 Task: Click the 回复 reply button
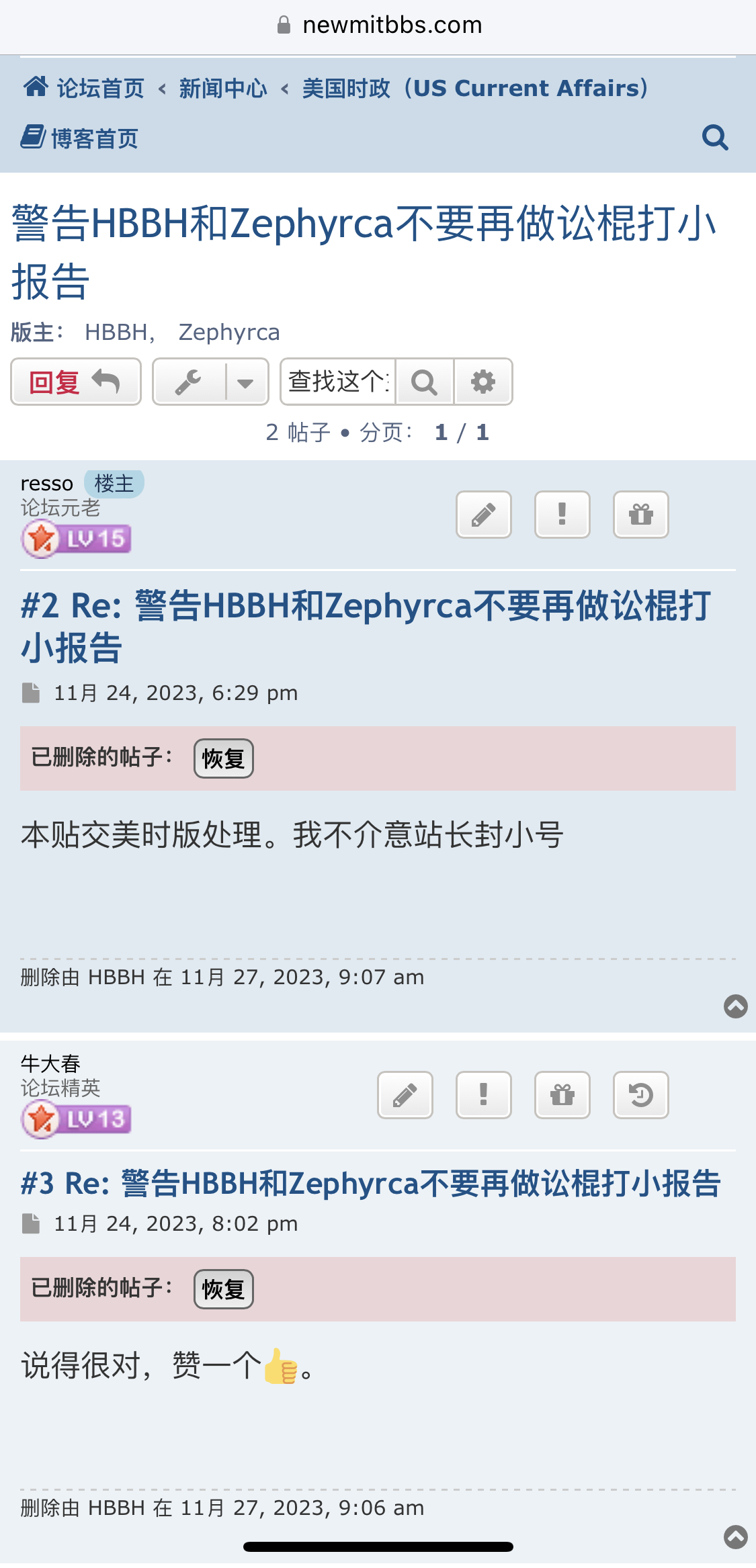tap(76, 382)
